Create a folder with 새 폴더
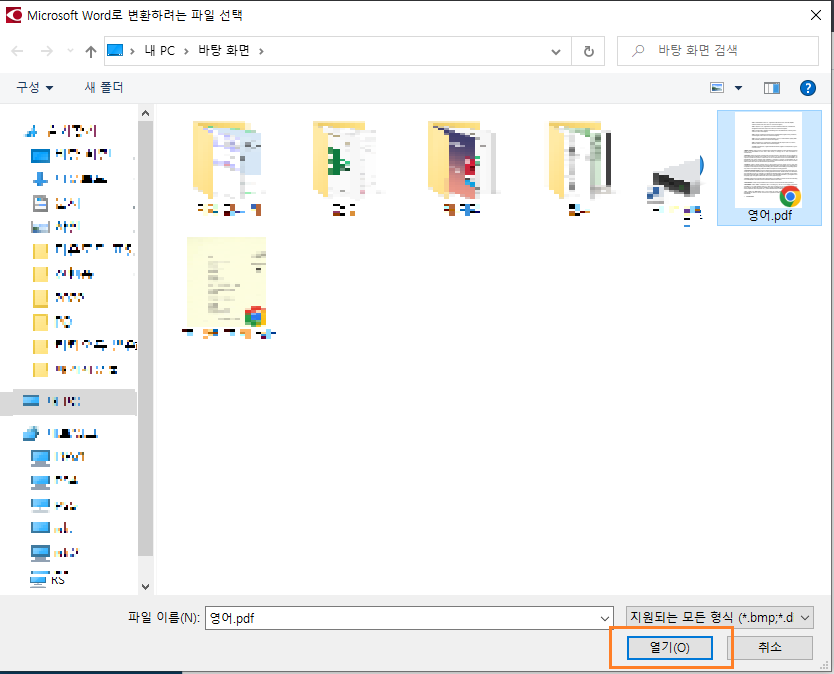The width and height of the screenshot is (834, 674). [104, 87]
